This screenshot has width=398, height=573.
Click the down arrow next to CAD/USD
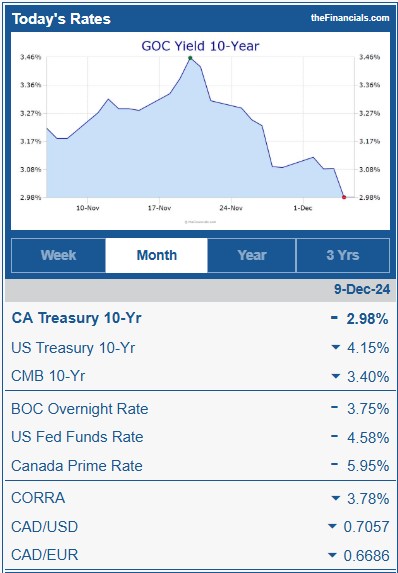[x=332, y=526]
